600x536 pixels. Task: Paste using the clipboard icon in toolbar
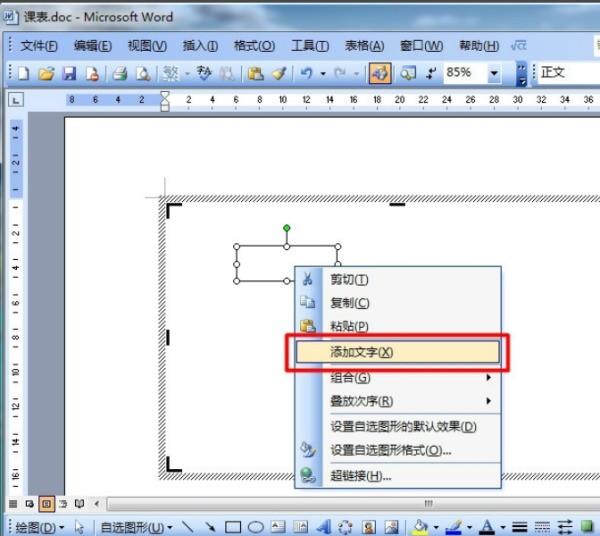(x=256, y=73)
